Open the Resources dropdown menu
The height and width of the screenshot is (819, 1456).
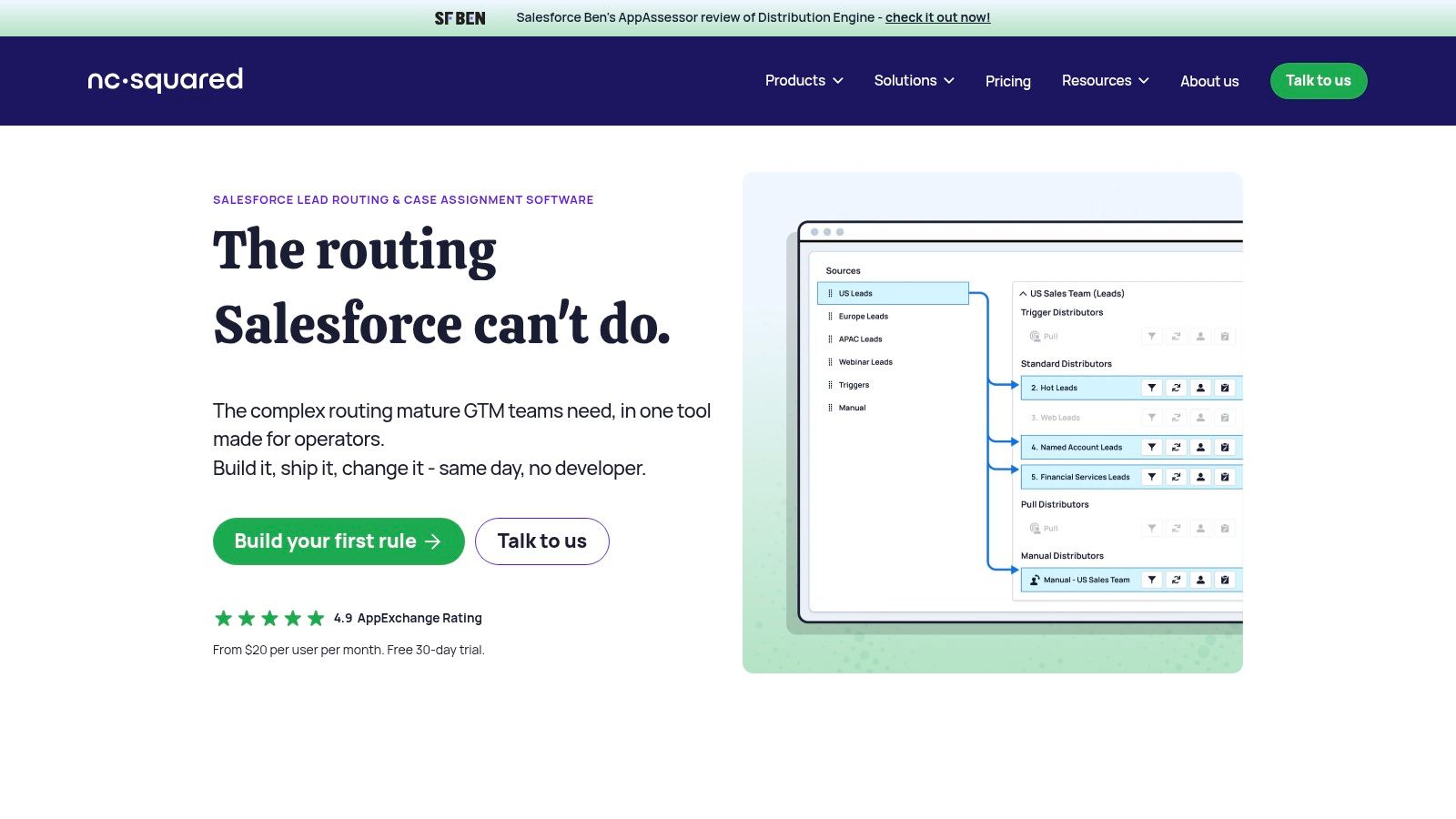point(1106,81)
